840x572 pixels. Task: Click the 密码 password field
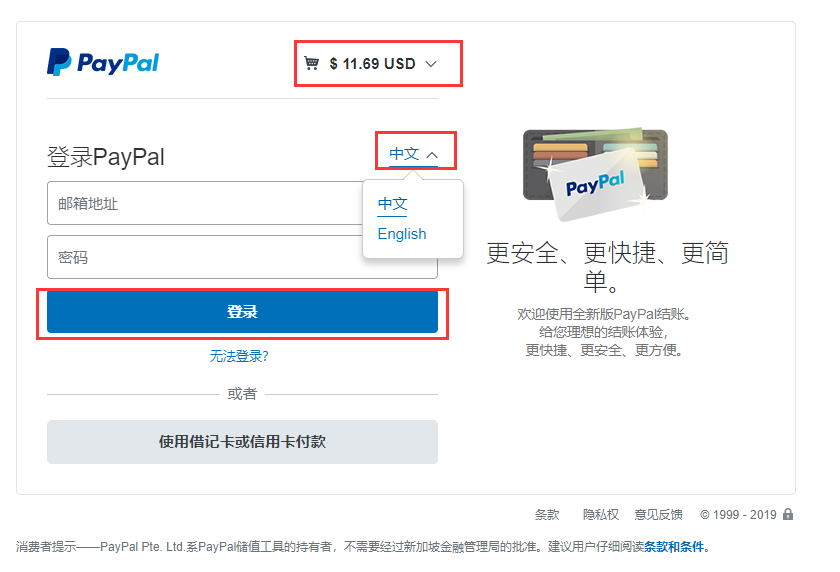(x=205, y=257)
